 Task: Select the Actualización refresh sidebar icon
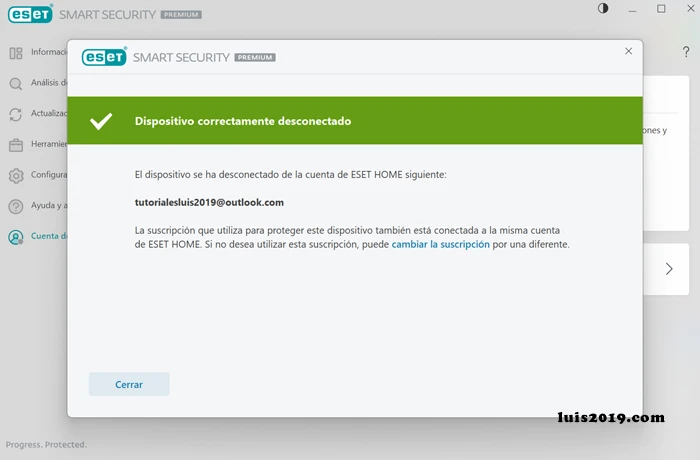[16, 115]
